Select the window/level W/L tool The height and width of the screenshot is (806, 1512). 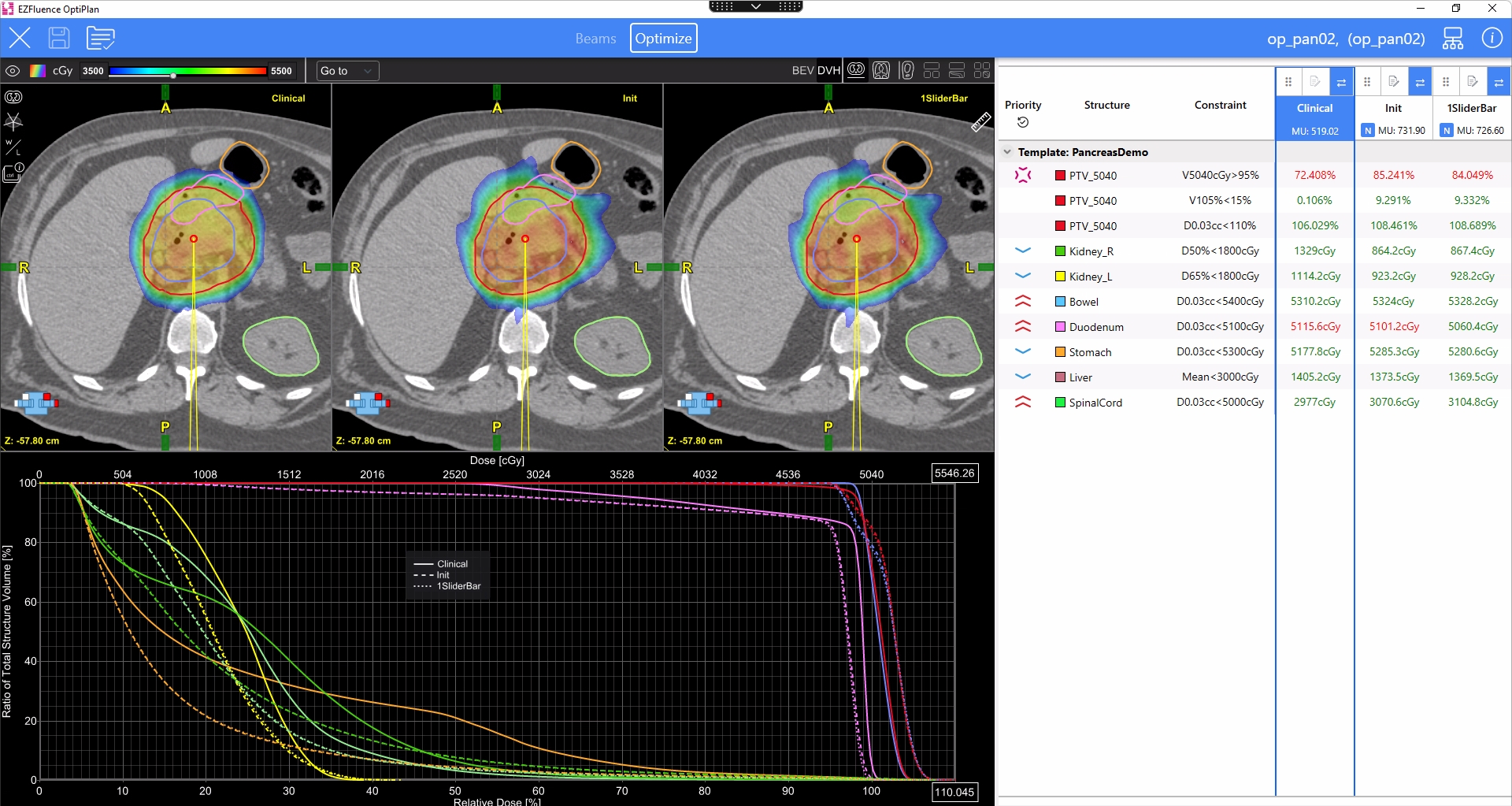point(13,147)
